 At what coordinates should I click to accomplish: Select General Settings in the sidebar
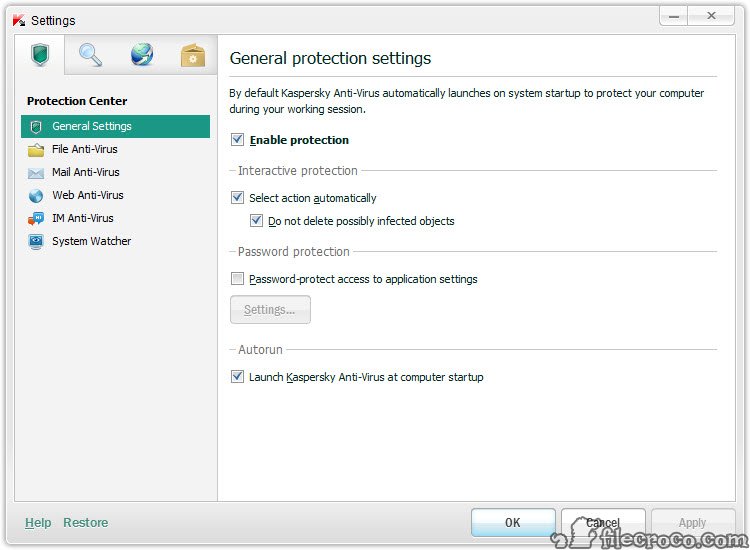[115, 126]
